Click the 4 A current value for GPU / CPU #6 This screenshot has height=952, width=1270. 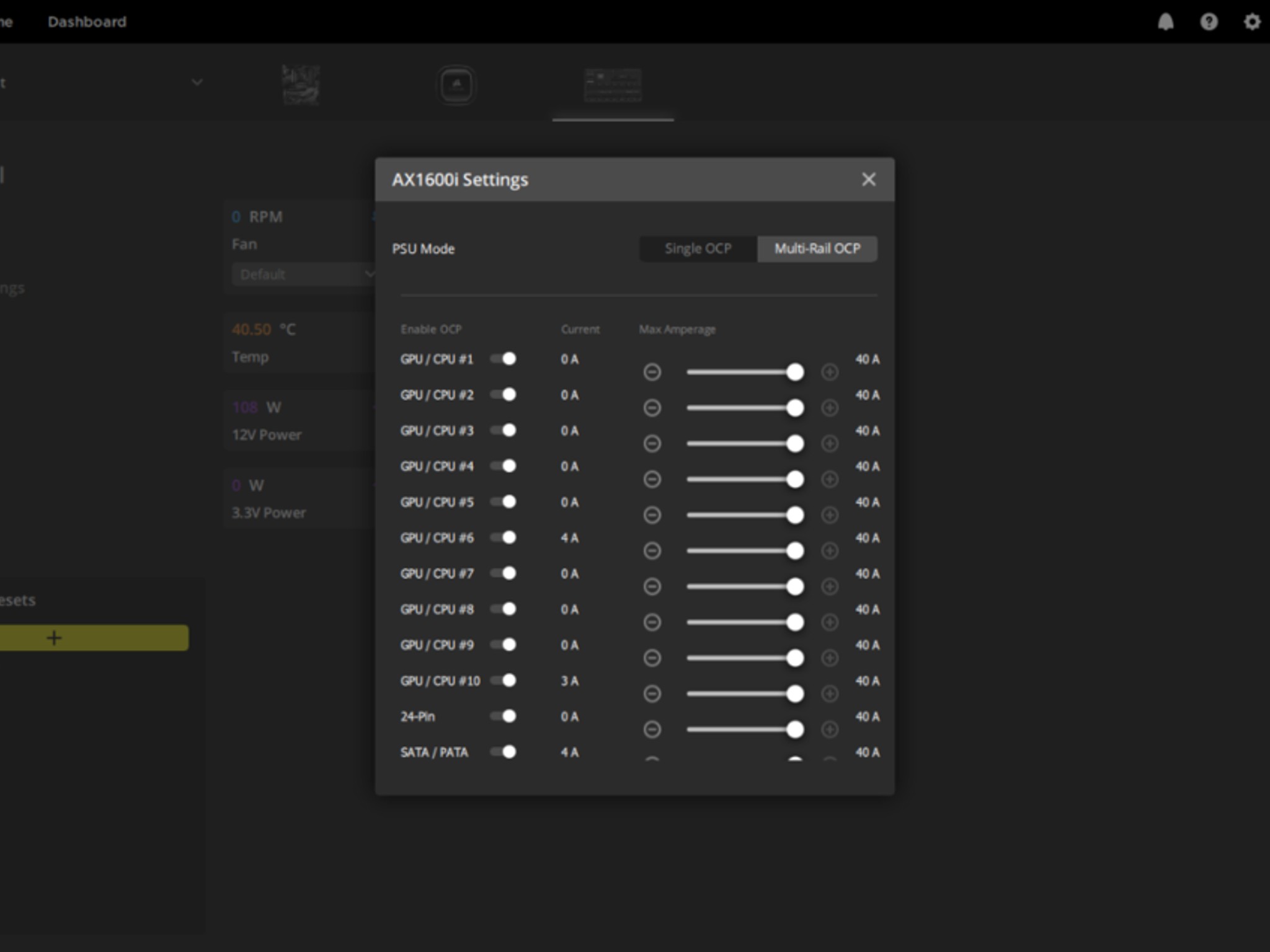coord(569,538)
